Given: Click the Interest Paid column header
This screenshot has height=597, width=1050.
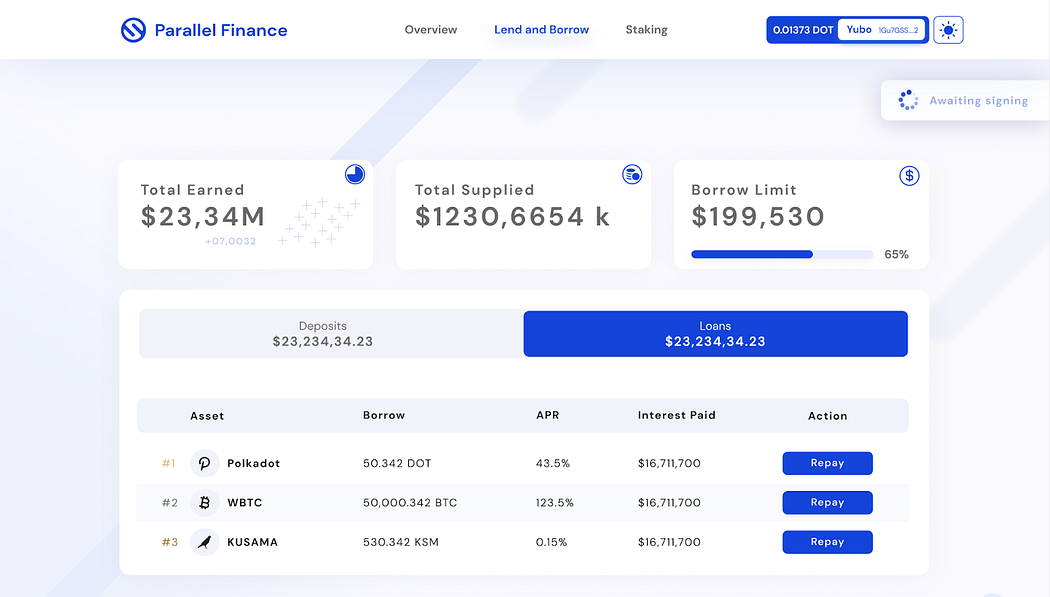Looking at the screenshot, I should [676, 415].
